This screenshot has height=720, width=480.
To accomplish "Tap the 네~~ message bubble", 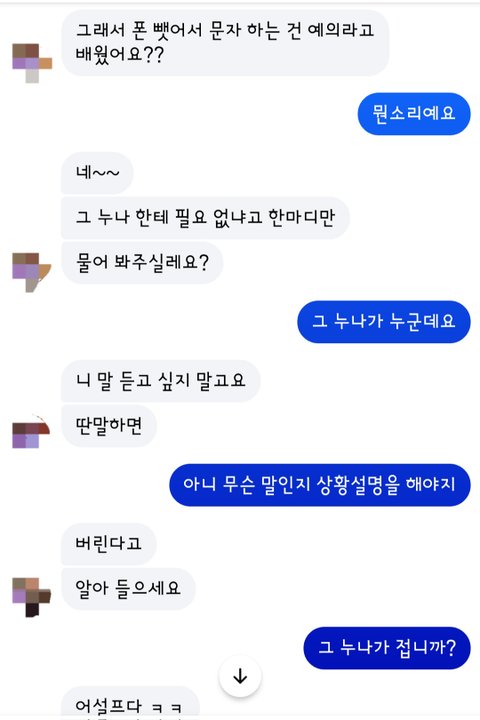I will click(x=97, y=173).
